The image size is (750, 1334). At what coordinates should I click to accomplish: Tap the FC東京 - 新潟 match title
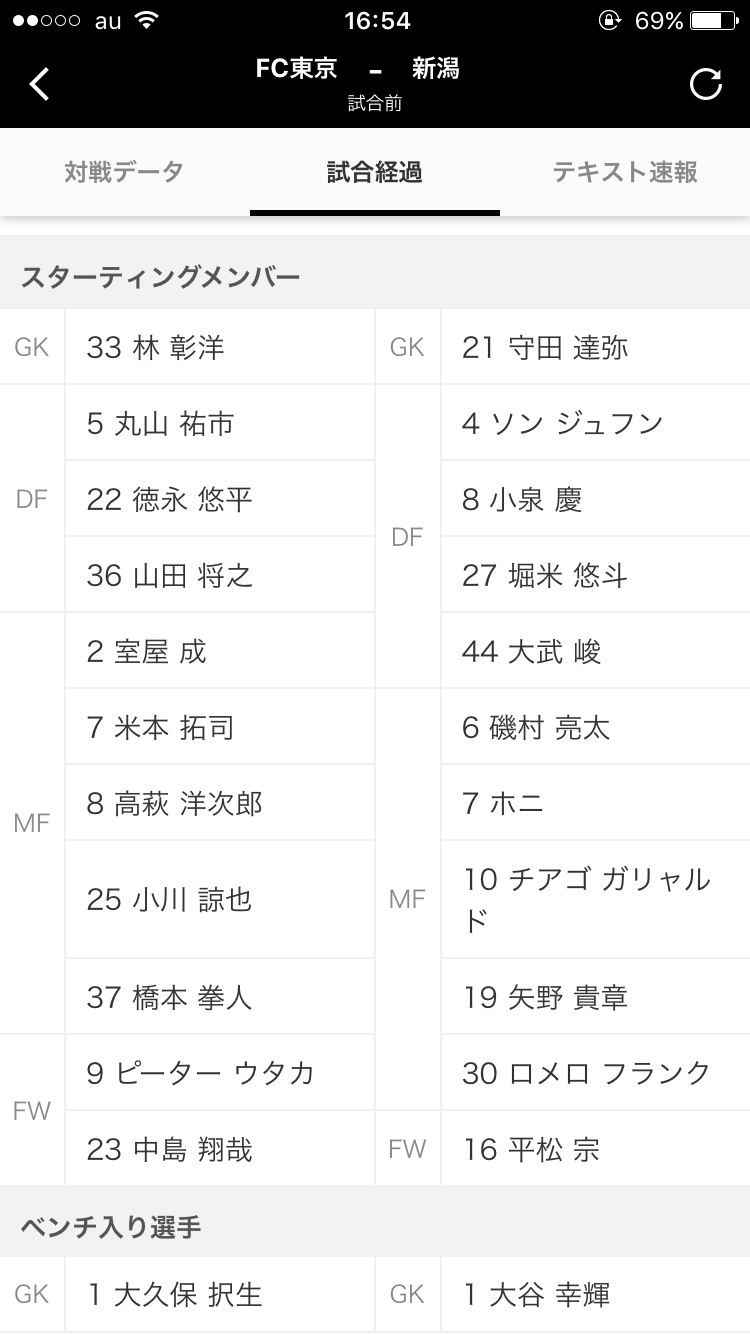[x=357, y=69]
